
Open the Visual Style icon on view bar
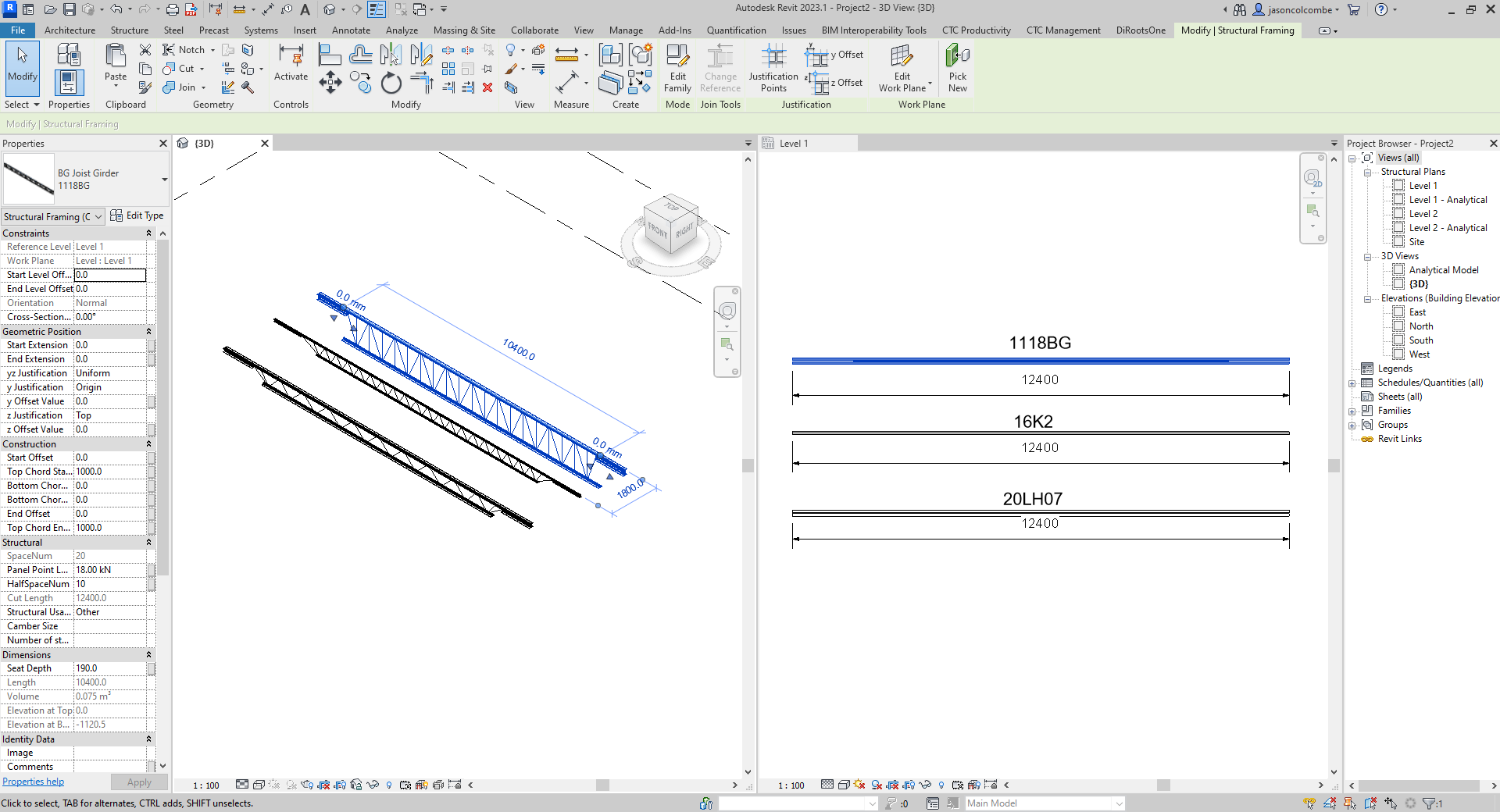click(259, 785)
